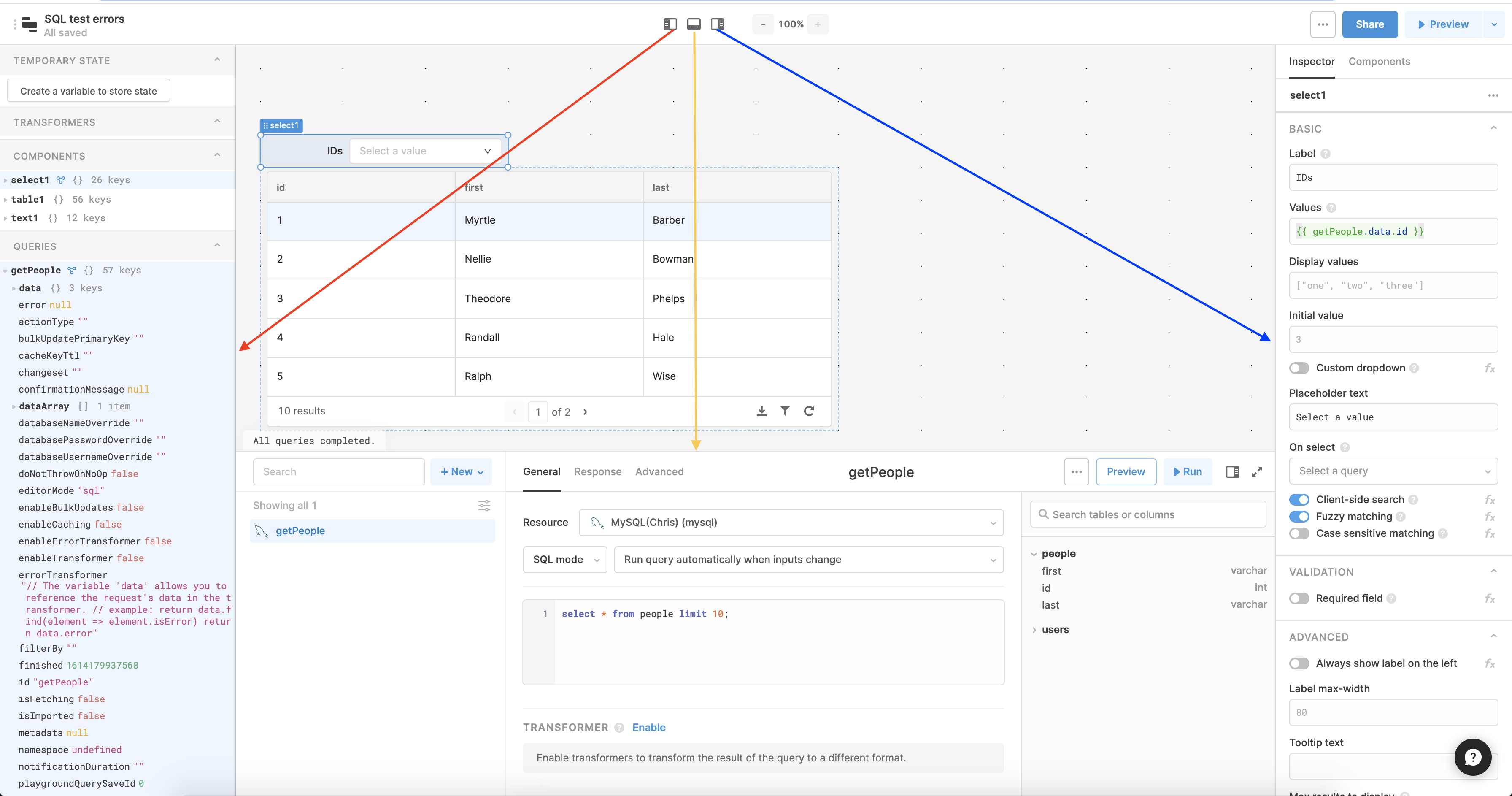Click the Run query button
Image resolution: width=1512 pixels, height=796 pixels.
1188,472
